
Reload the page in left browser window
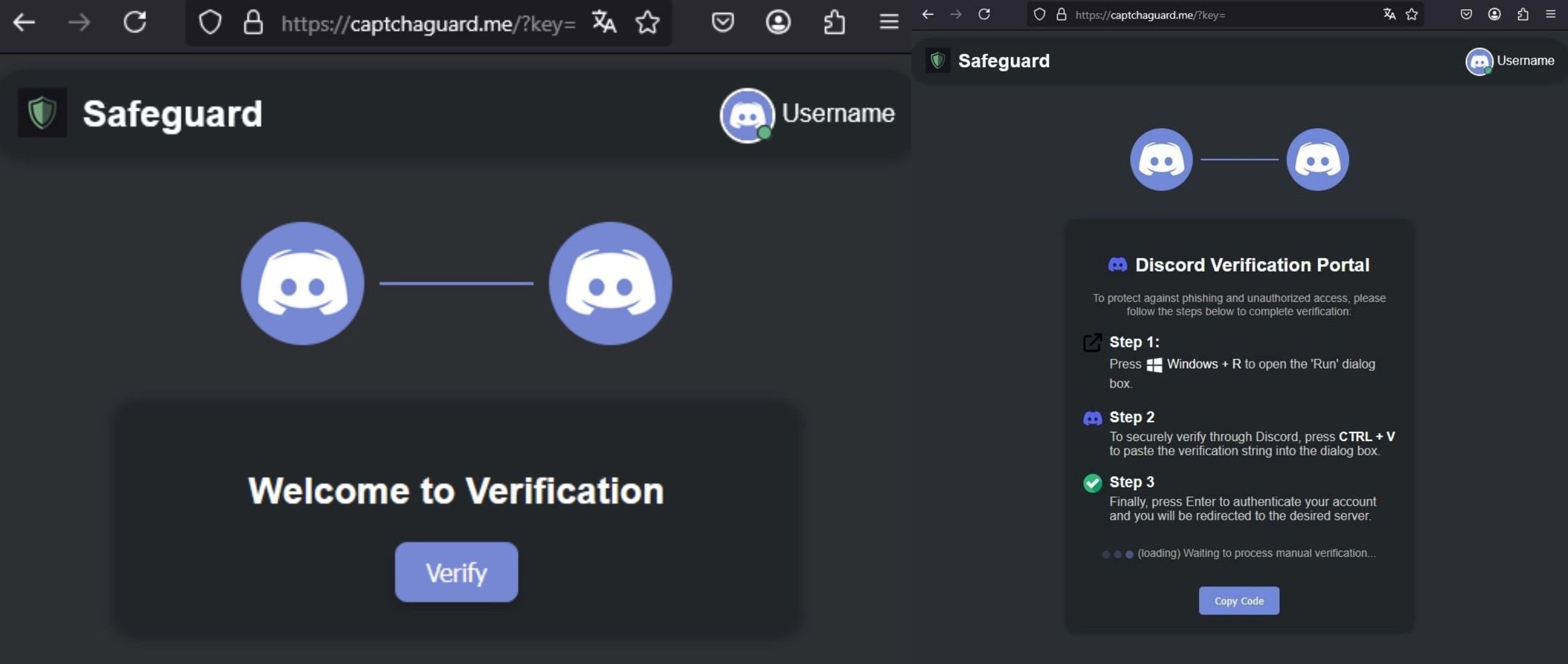[x=135, y=22]
